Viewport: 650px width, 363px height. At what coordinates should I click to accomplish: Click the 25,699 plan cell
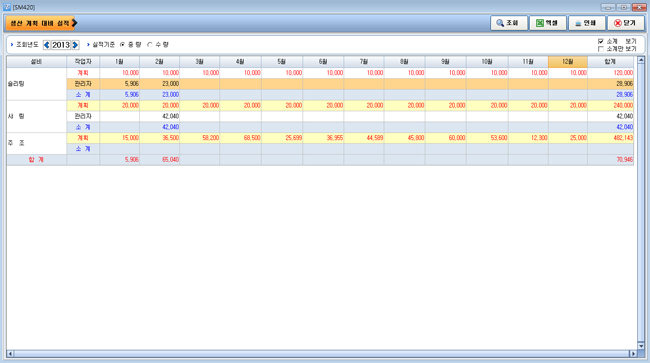tap(282, 138)
